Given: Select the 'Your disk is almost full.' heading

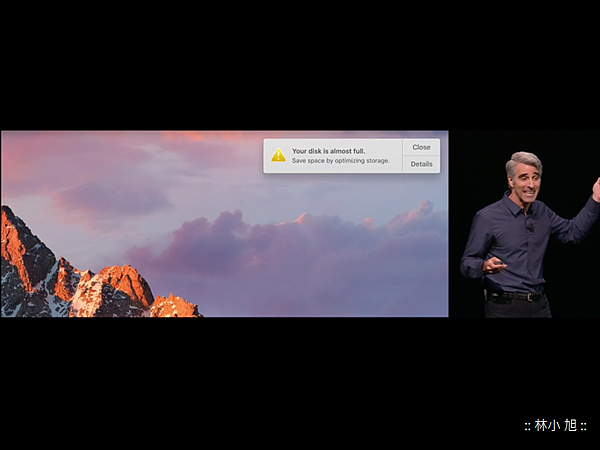Looking at the screenshot, I should tap(328, 151).
